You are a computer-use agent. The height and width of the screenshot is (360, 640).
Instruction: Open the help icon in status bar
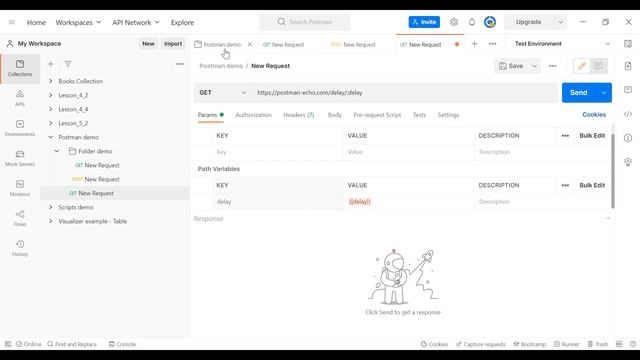(x=633, y=344)
